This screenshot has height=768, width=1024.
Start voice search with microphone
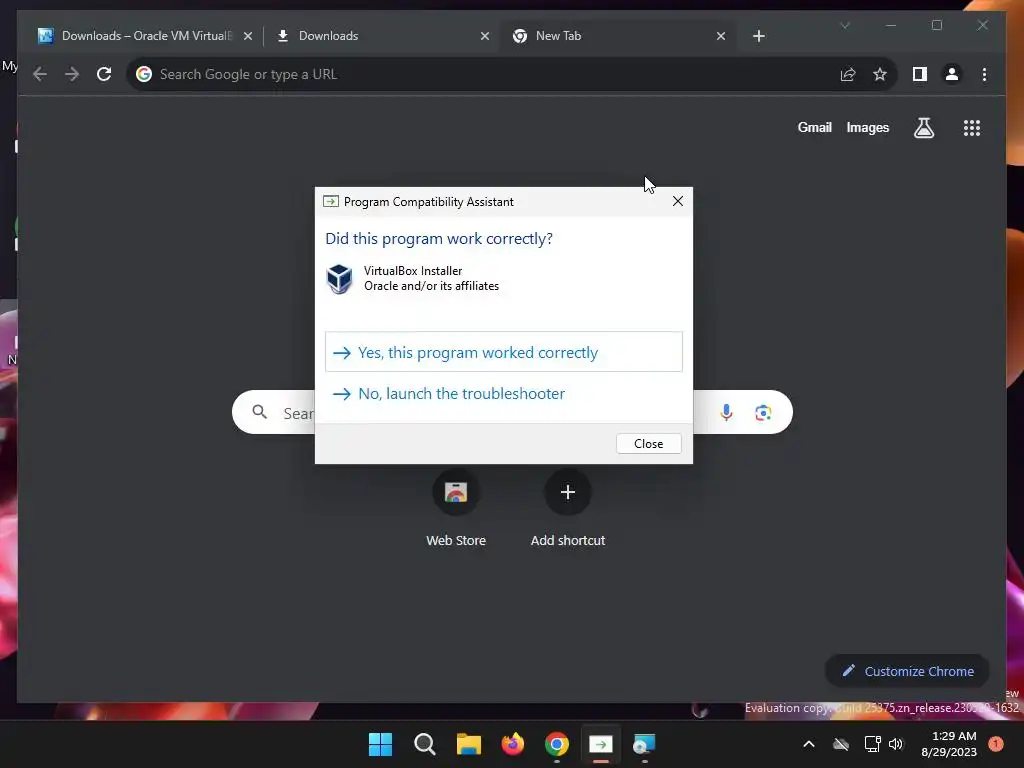coord(726,412)
